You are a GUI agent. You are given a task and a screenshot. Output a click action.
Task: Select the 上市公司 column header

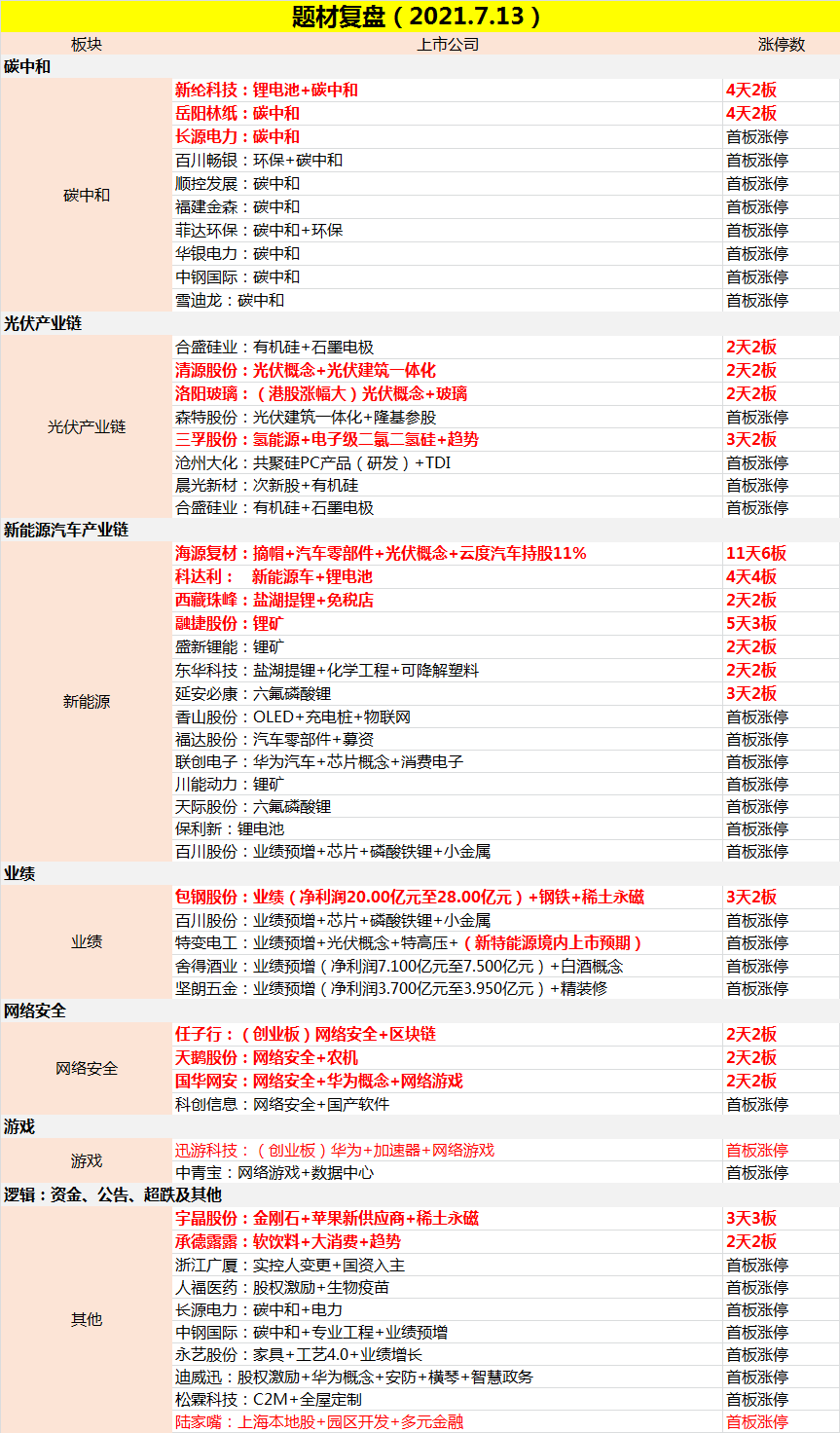[448, 45]
